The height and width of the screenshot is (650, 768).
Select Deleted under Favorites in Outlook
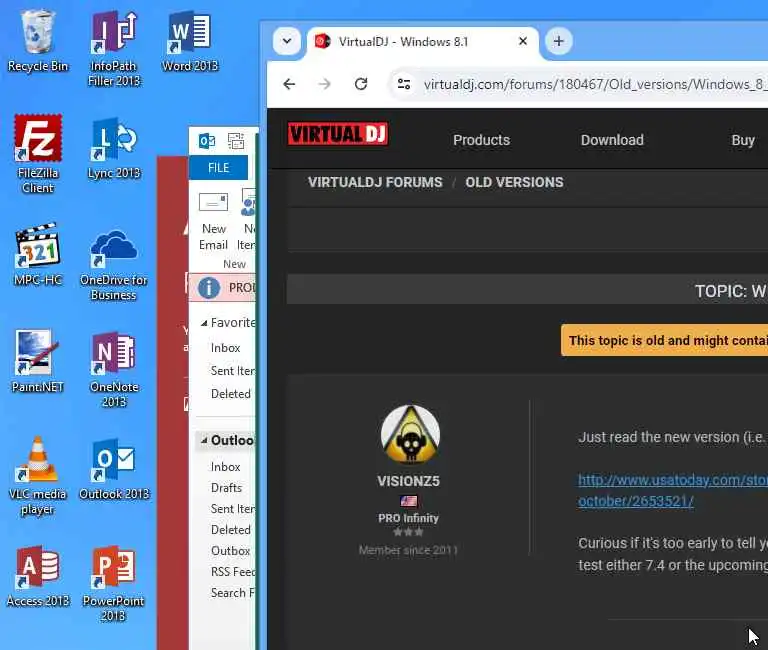tap(231, 394)
